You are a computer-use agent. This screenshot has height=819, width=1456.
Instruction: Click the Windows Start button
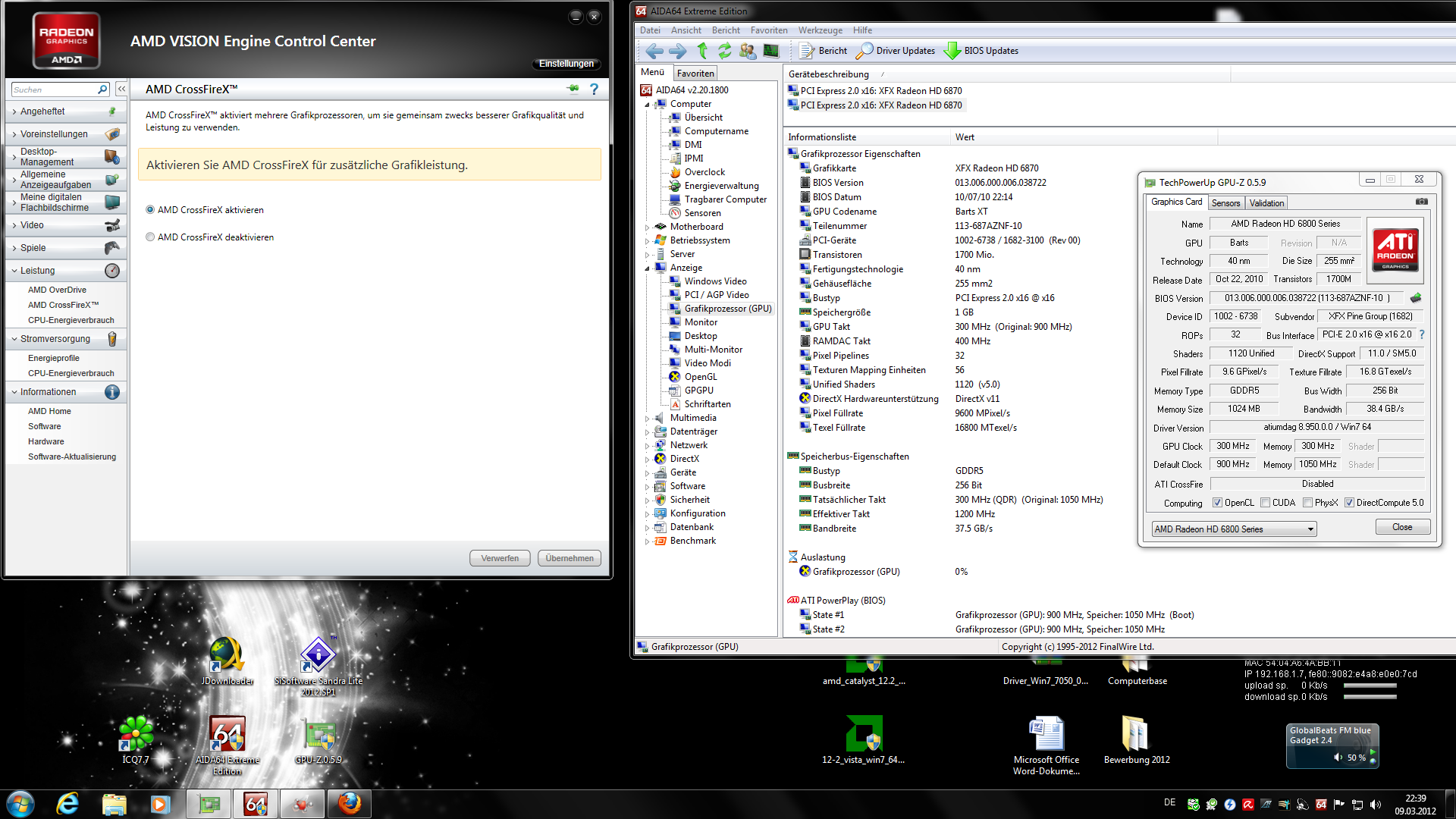click(x=20, y=803)
